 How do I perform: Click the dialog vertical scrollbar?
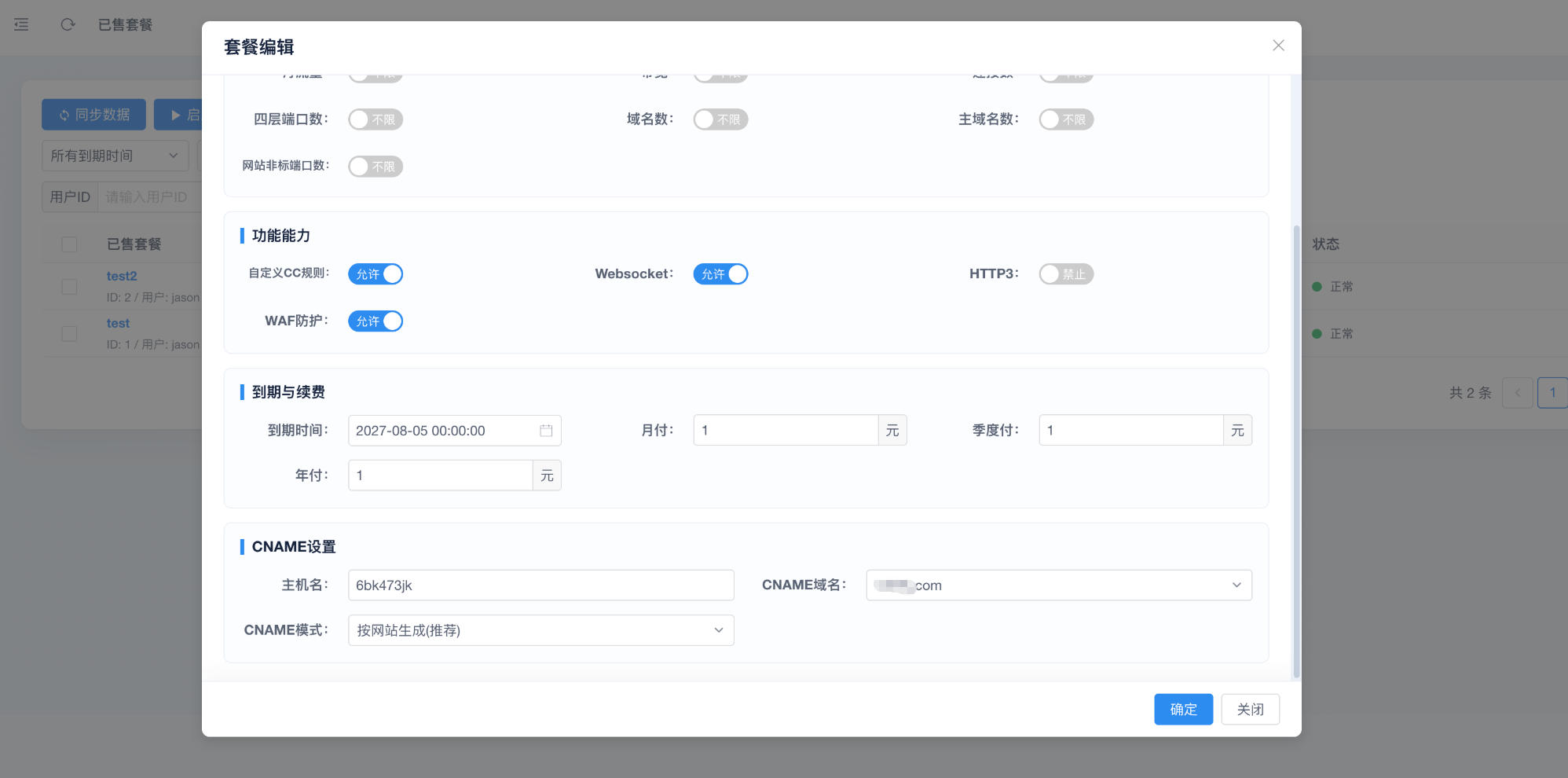coord(1296,452)
